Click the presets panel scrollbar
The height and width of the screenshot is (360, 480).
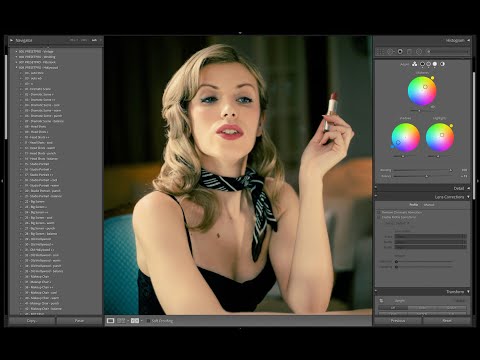coord(6,97)
